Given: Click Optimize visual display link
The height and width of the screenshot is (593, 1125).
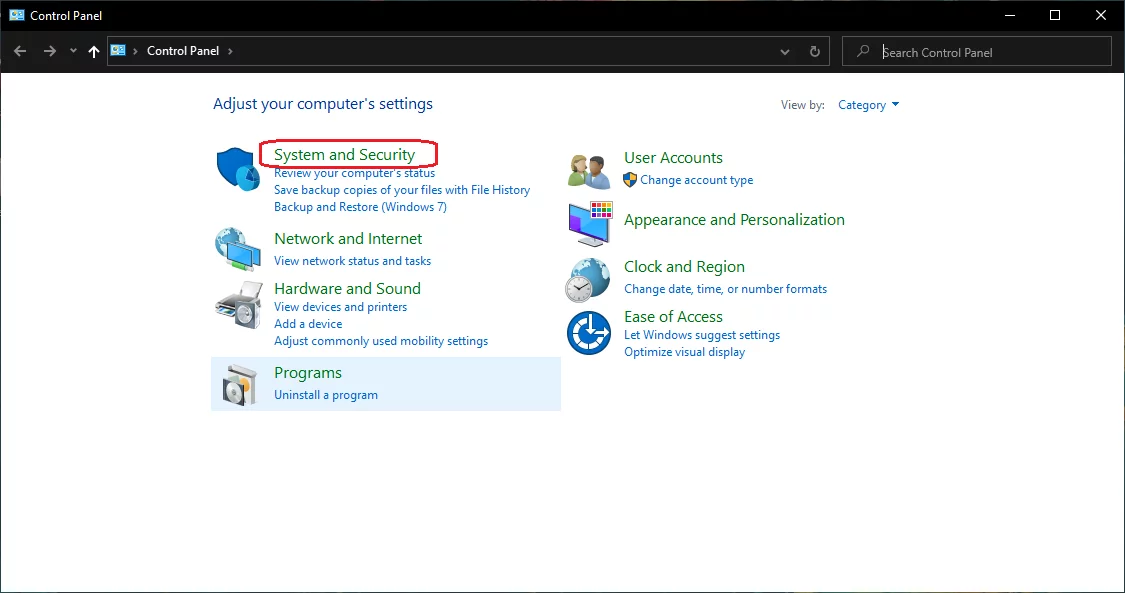Looking at the screenshot, I should coord(684,352).
